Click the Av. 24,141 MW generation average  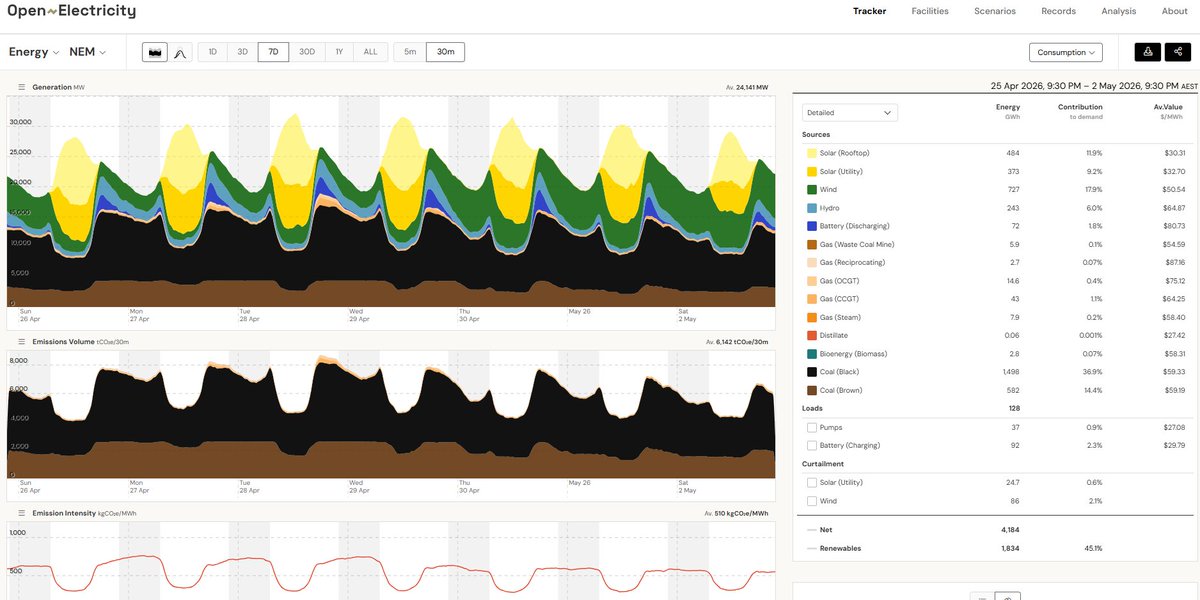pos(747,87)
